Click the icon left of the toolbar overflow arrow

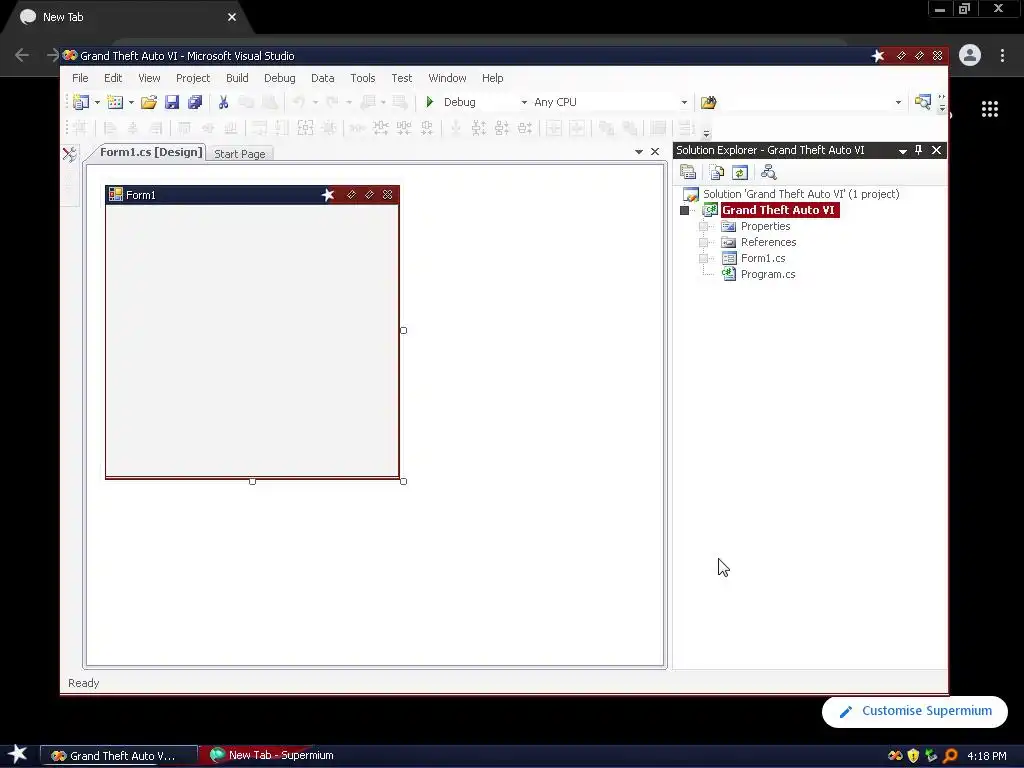click(923, 102)
